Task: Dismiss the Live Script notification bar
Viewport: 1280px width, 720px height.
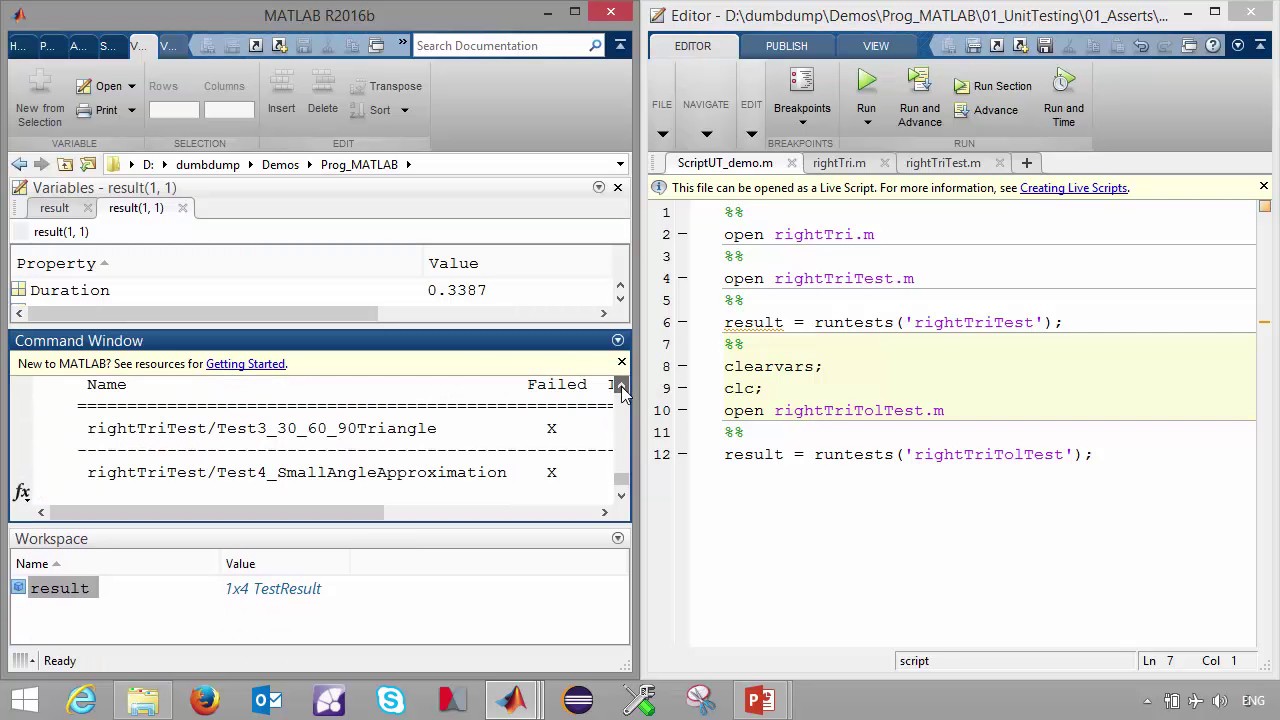Action: 1263,187
